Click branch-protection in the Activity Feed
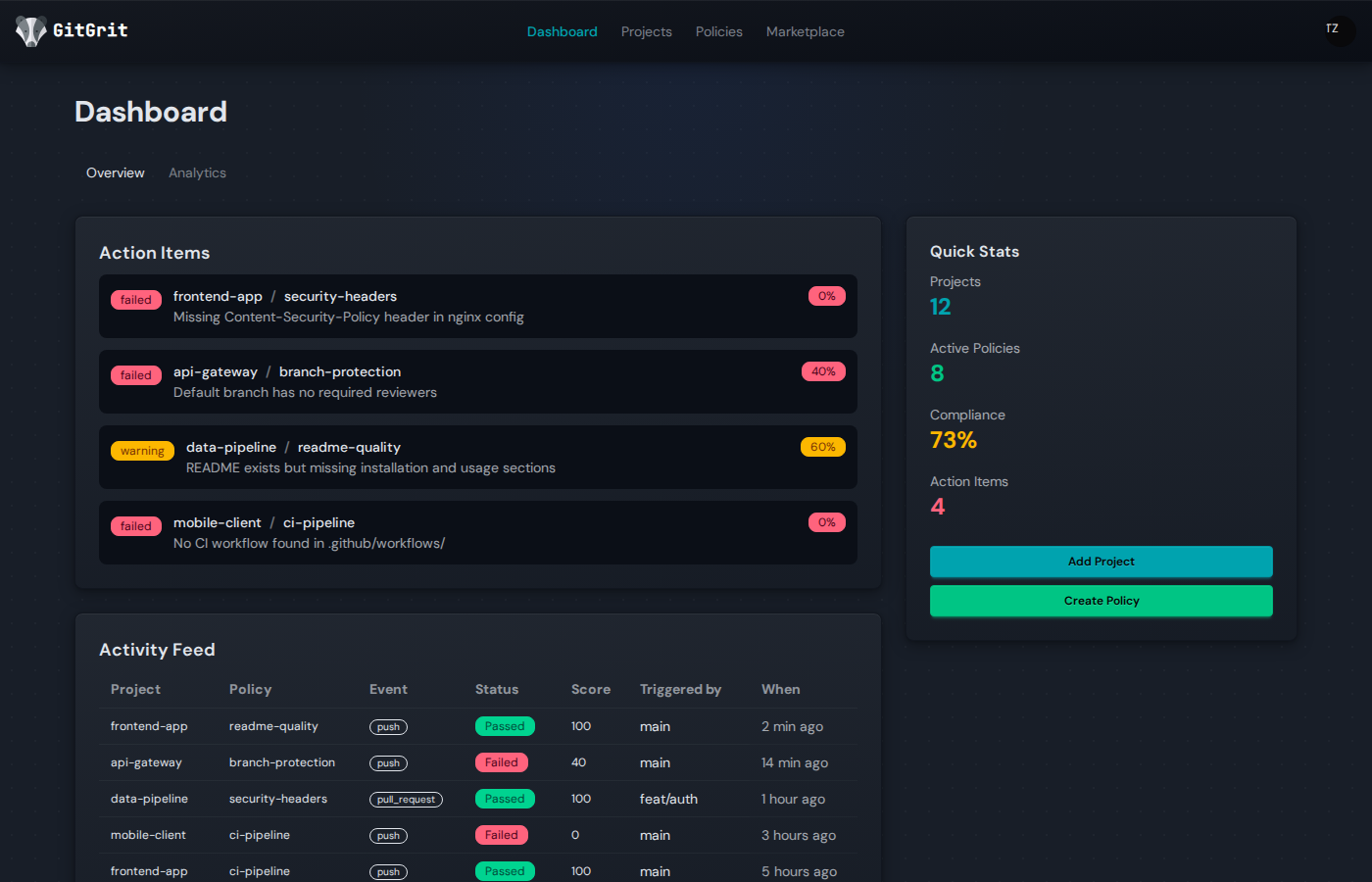 [x=282, y=762]
